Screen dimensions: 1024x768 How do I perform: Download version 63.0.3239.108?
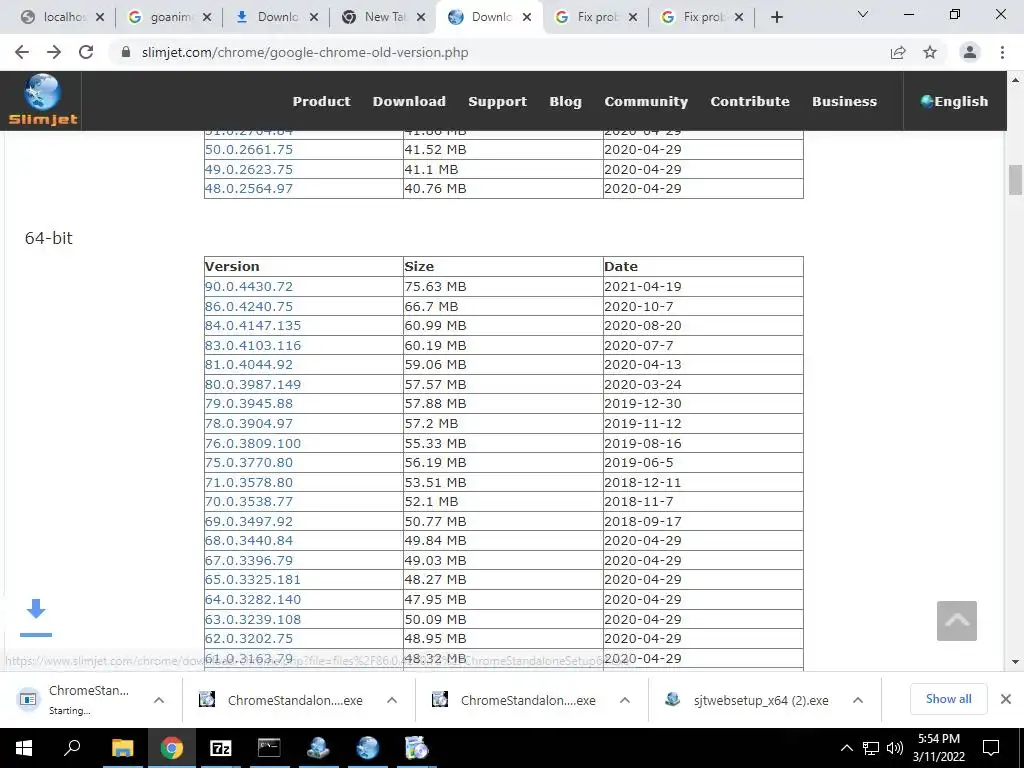coord(253,618)
